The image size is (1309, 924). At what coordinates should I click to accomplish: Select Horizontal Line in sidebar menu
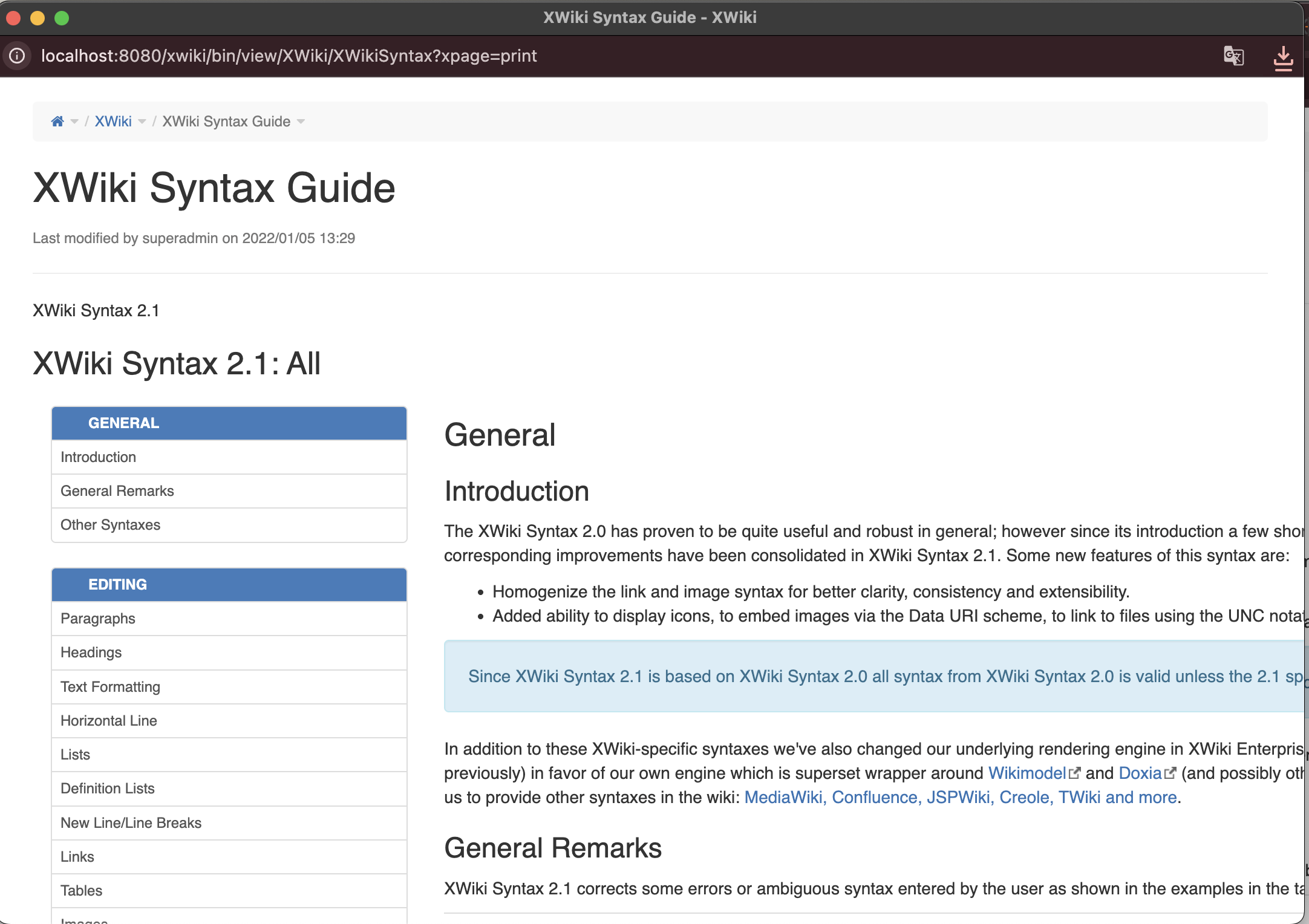(x=109, y=721)
